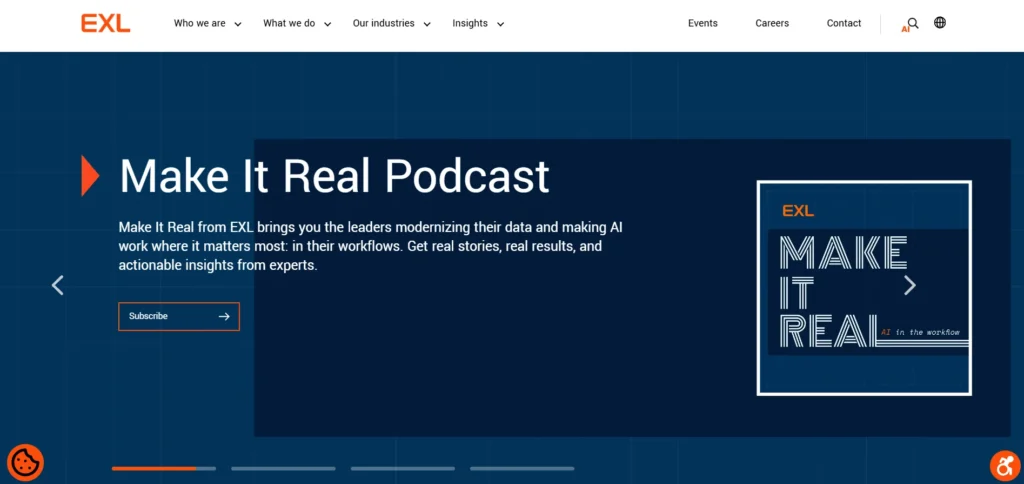Click the Make It Real podcast cover
Screen dimensions: 1024x484
coord(864,288)
